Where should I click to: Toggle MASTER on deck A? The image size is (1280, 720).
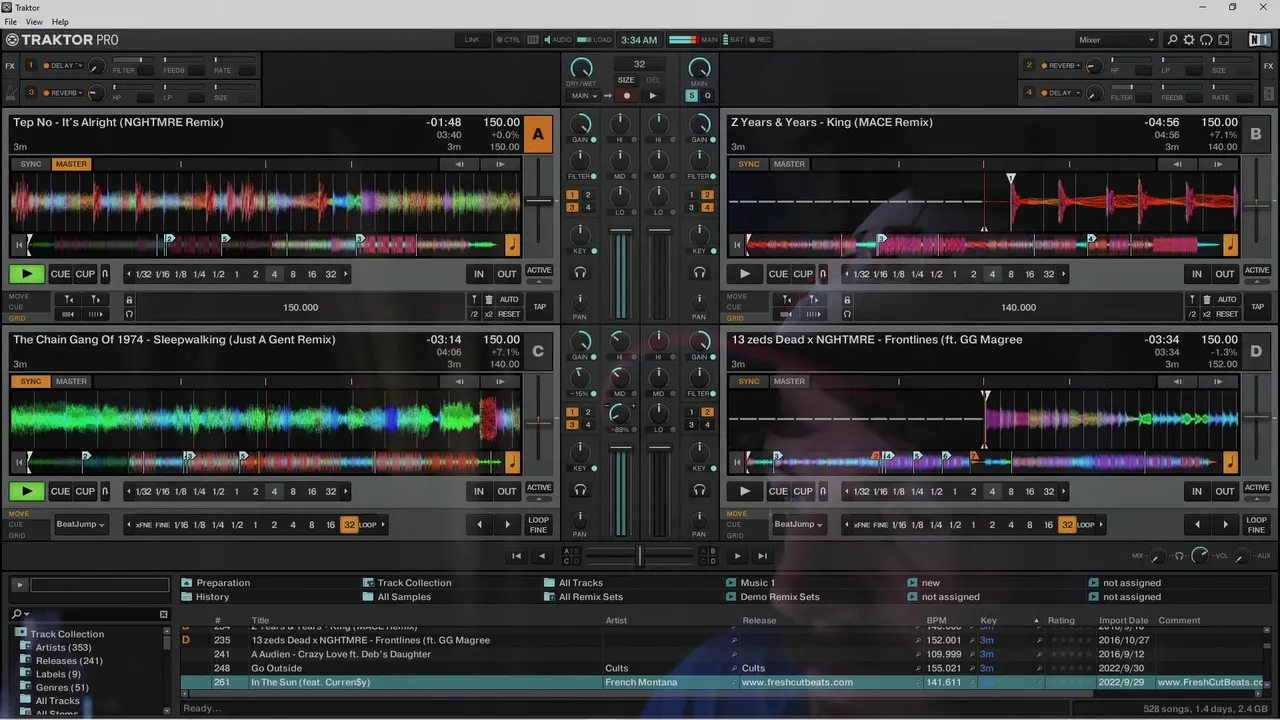point(71,164)
